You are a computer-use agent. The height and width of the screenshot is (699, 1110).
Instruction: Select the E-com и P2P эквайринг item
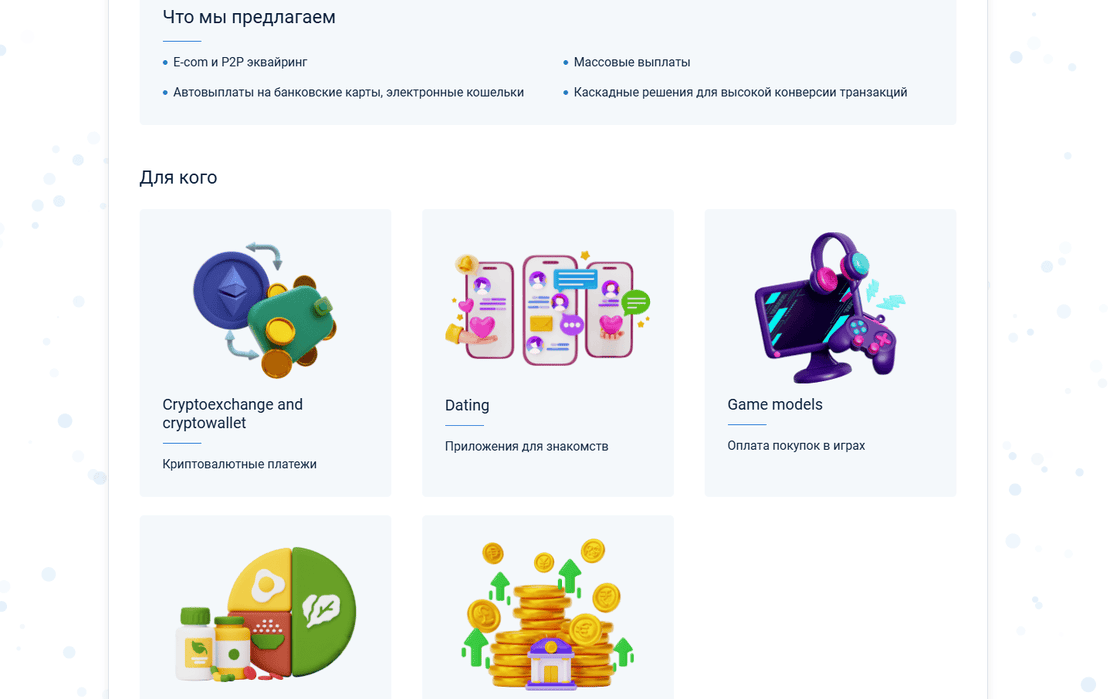pyautogui.click(x=240, y=62)
